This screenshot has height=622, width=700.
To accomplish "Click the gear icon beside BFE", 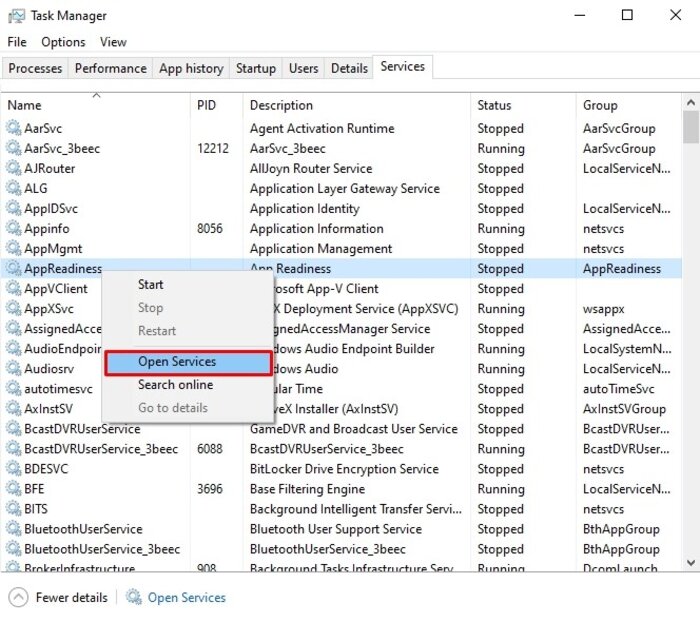I will [x=13, y=489].
